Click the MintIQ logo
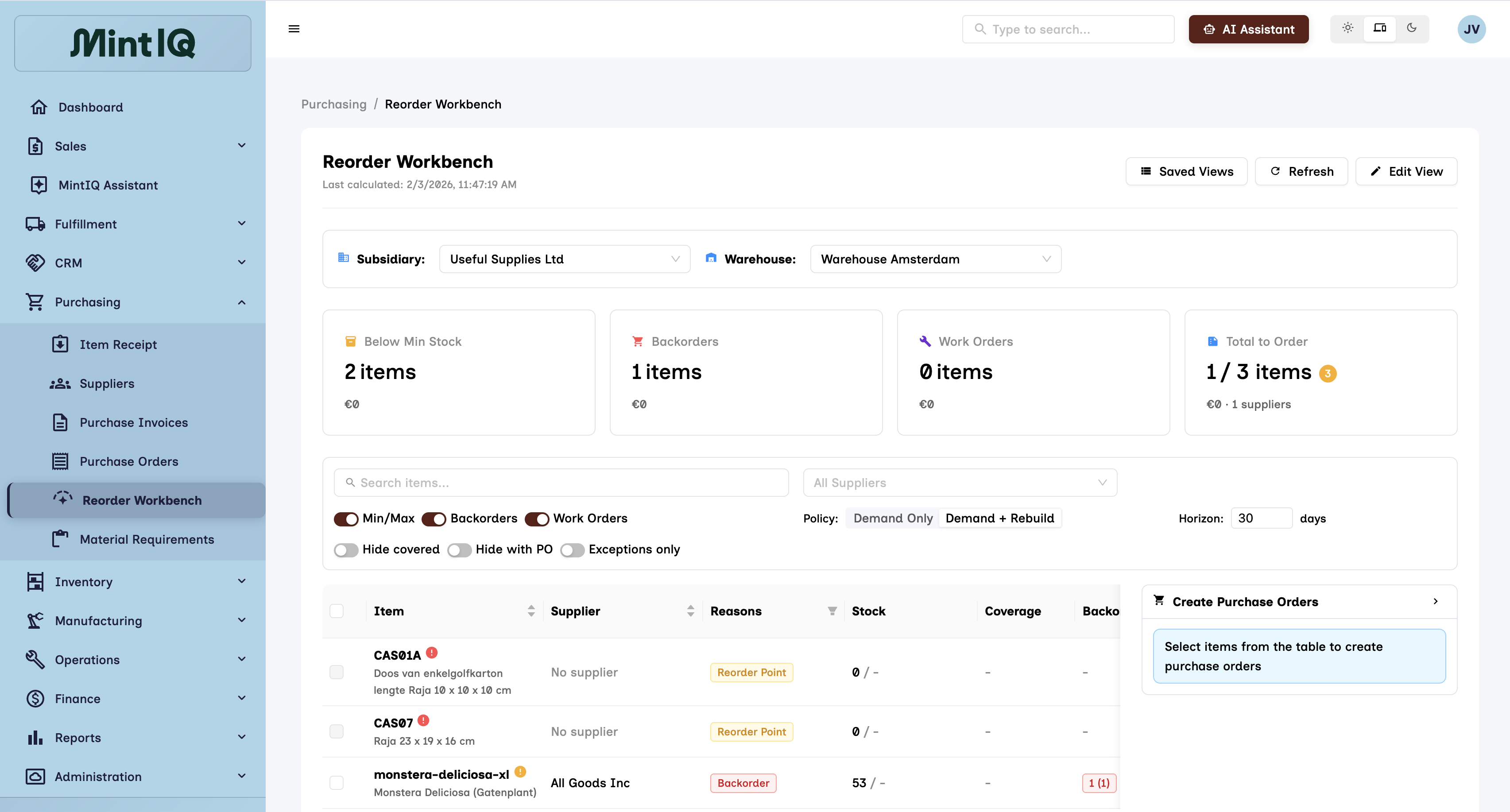1510x812 pixels. (x=132, y=43)
